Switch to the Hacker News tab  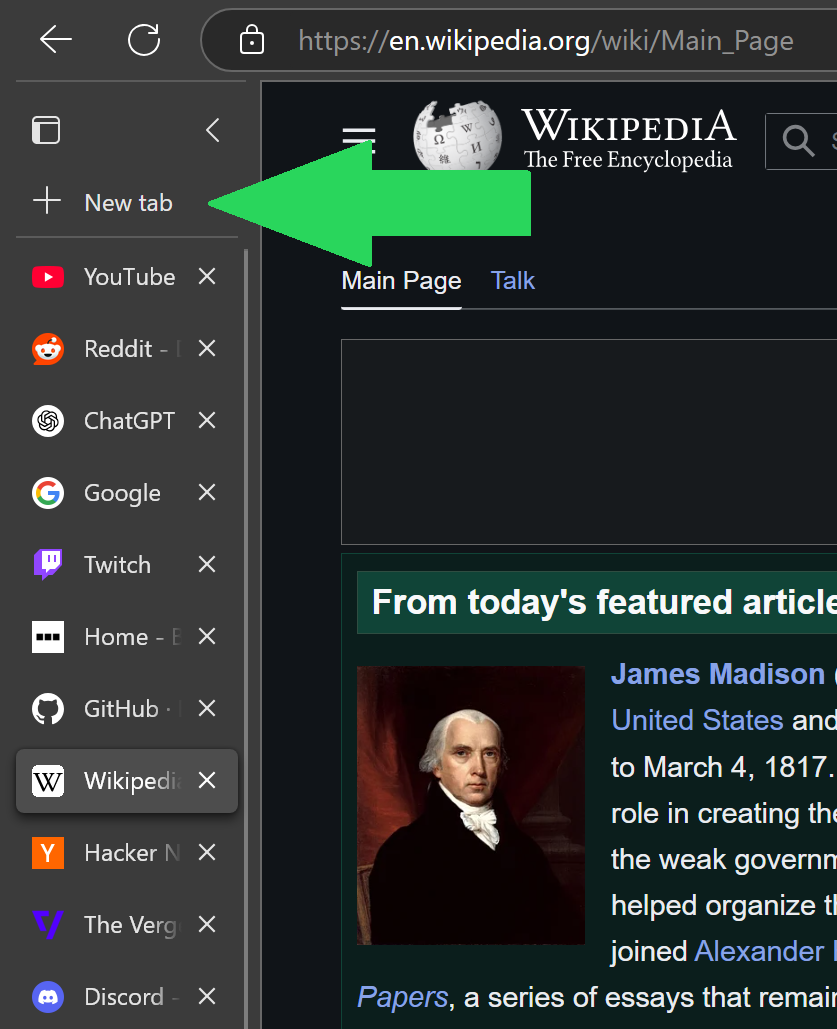pos(120,853)
